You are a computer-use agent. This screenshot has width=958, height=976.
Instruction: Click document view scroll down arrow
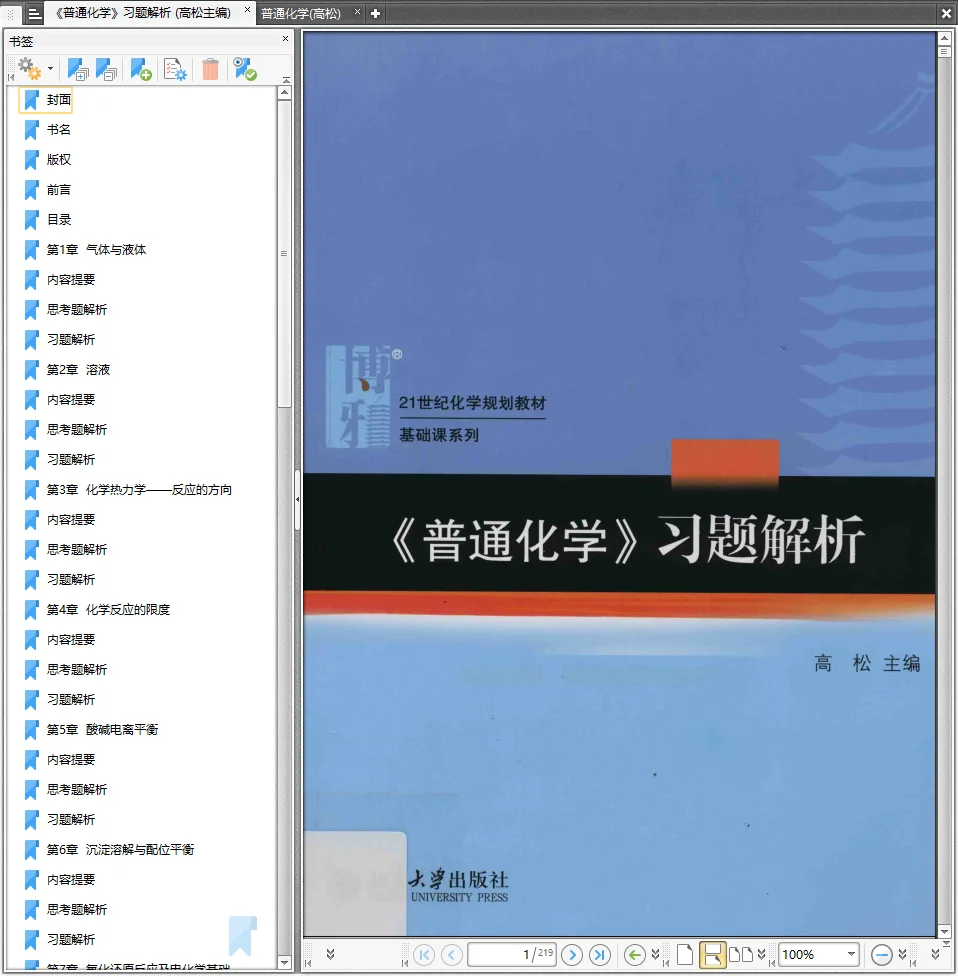point(944,932)
